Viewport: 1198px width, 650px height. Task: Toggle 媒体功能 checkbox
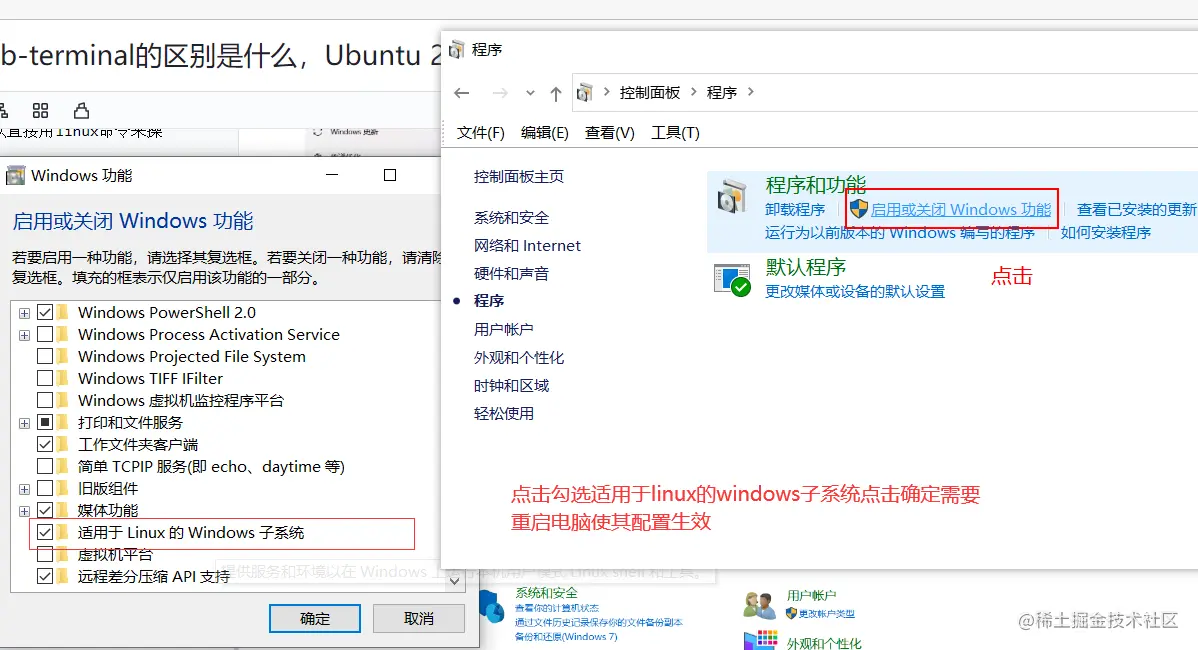(x=45, y=510)
